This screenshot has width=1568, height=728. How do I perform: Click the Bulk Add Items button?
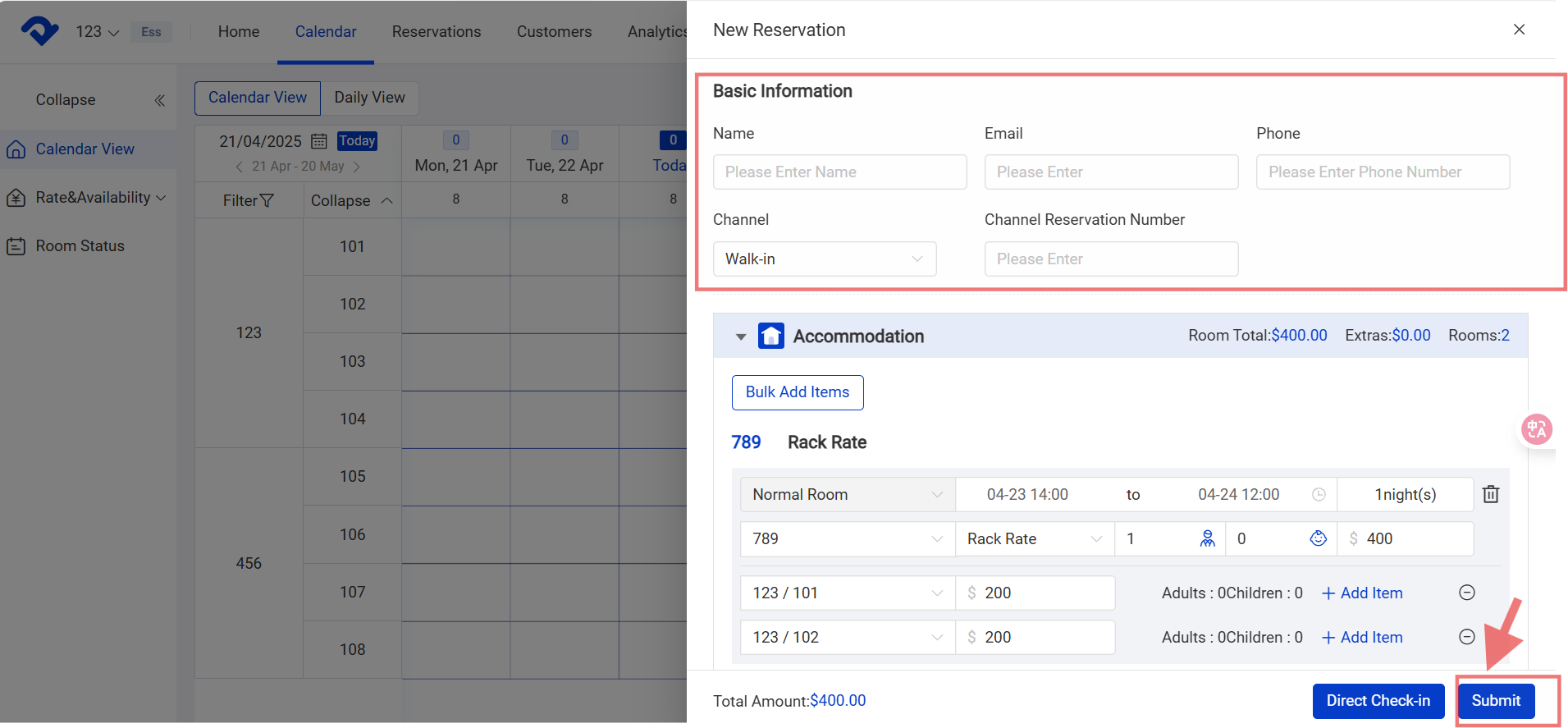[x=797, y=392]
